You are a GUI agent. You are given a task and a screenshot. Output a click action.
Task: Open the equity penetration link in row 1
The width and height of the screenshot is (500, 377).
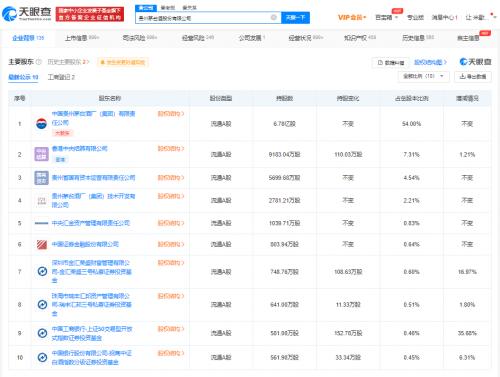coord(171,114)
